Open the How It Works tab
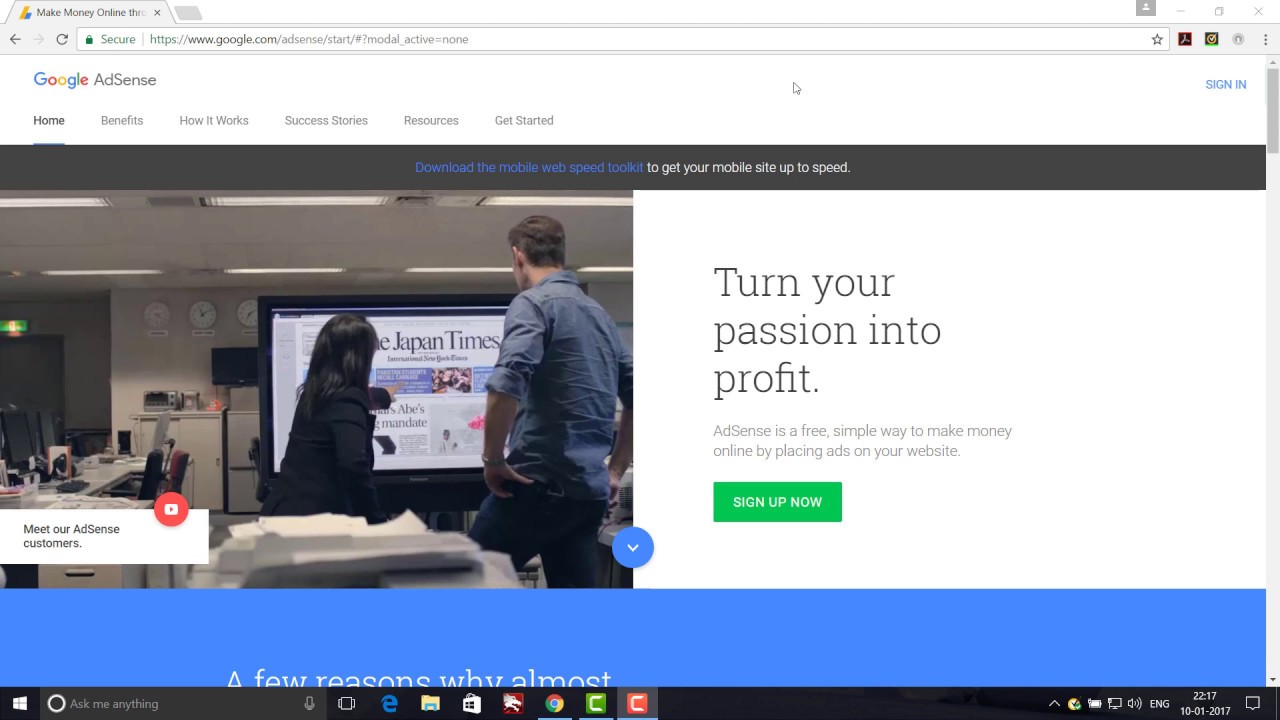 point(214,120)
